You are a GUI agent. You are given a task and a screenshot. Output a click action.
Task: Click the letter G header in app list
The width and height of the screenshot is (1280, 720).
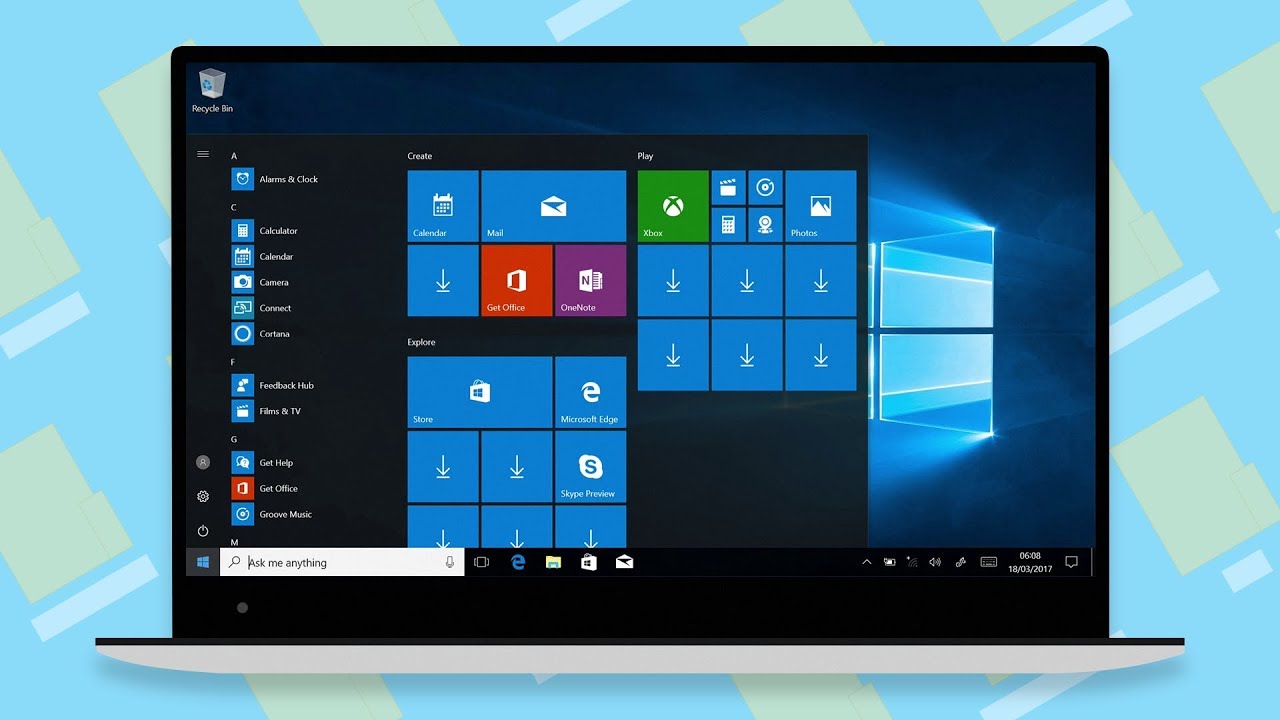[x=234, y=440]
